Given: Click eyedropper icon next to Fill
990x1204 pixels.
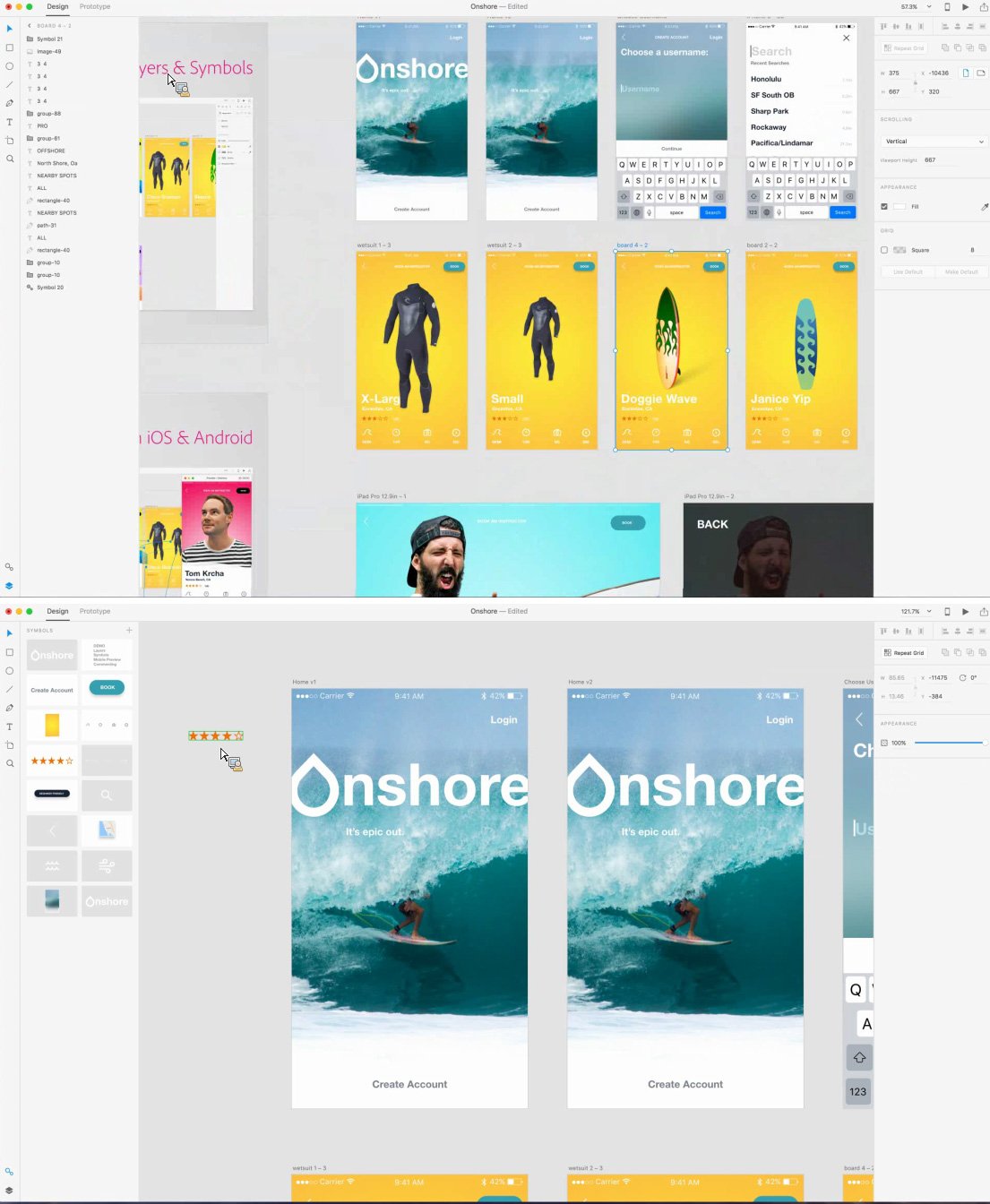Looking at the screenshot, I should tap(984, 206).
